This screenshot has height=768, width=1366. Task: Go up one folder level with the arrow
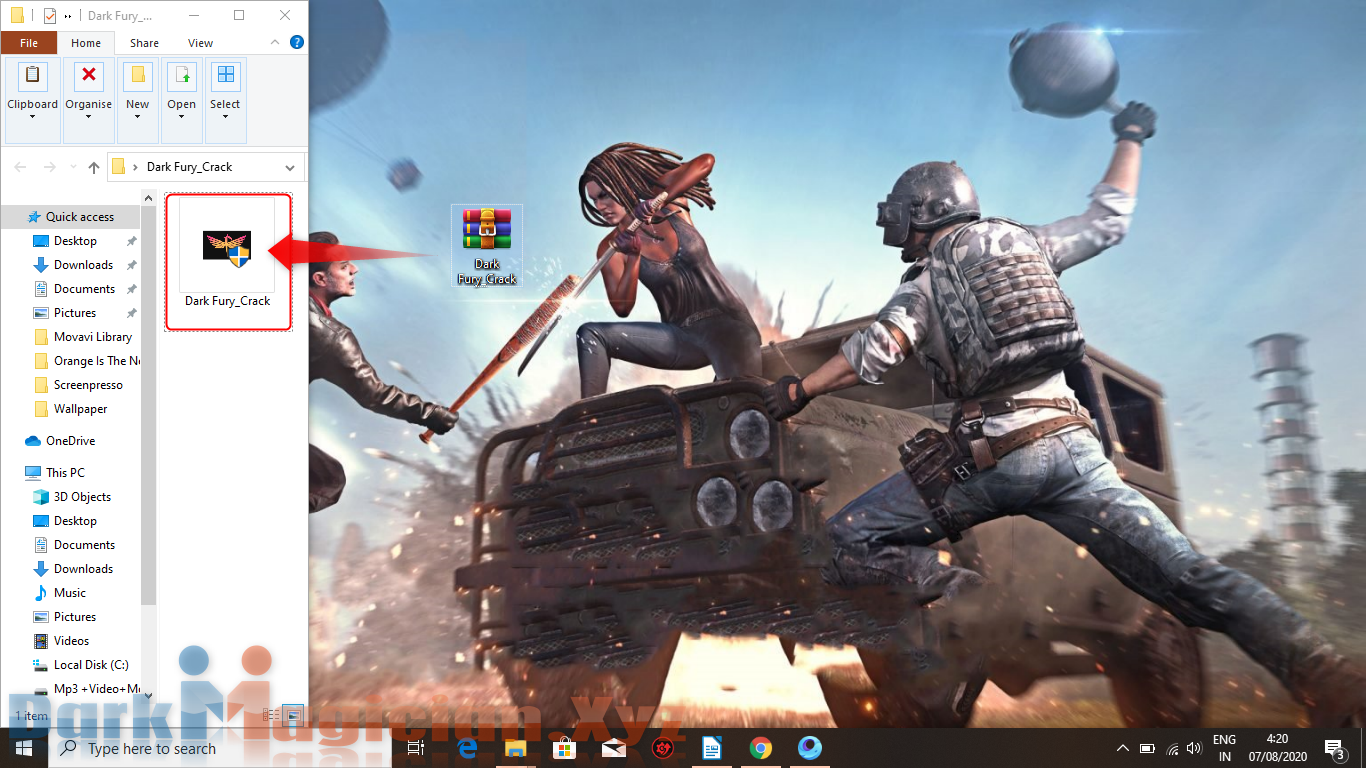click(x=93, y=167)
